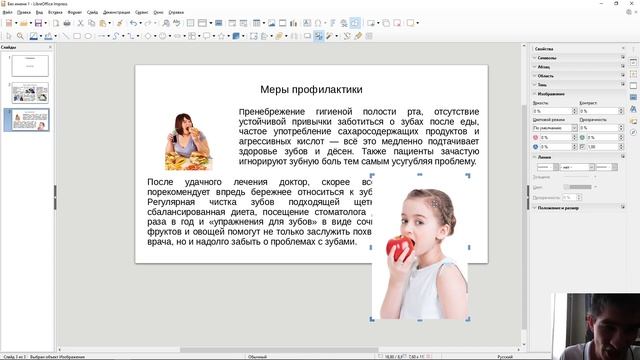Click the Insert Chart icon
This screenshot has height=360, width=640.
293,23
